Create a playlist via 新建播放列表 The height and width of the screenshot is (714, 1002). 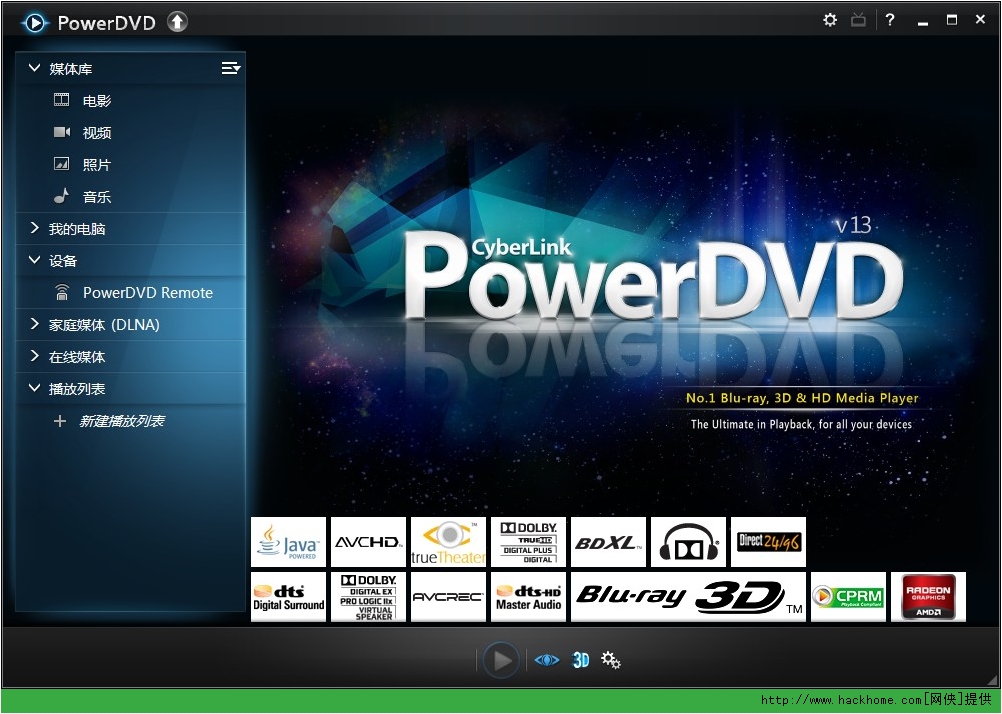(122, 421)
